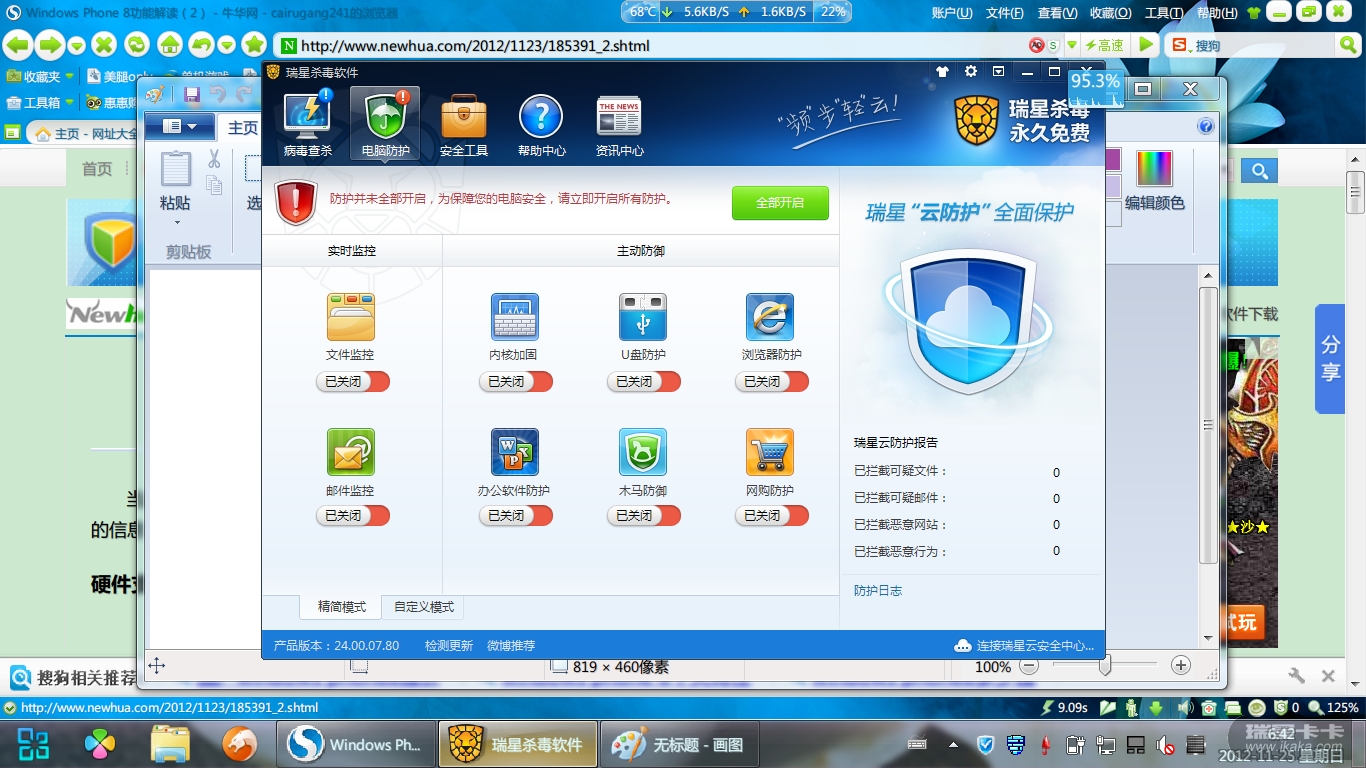Screen dimensions: 1366x768
Task: Turn on the 邮件监控 switch
Action: coord(352,516)
